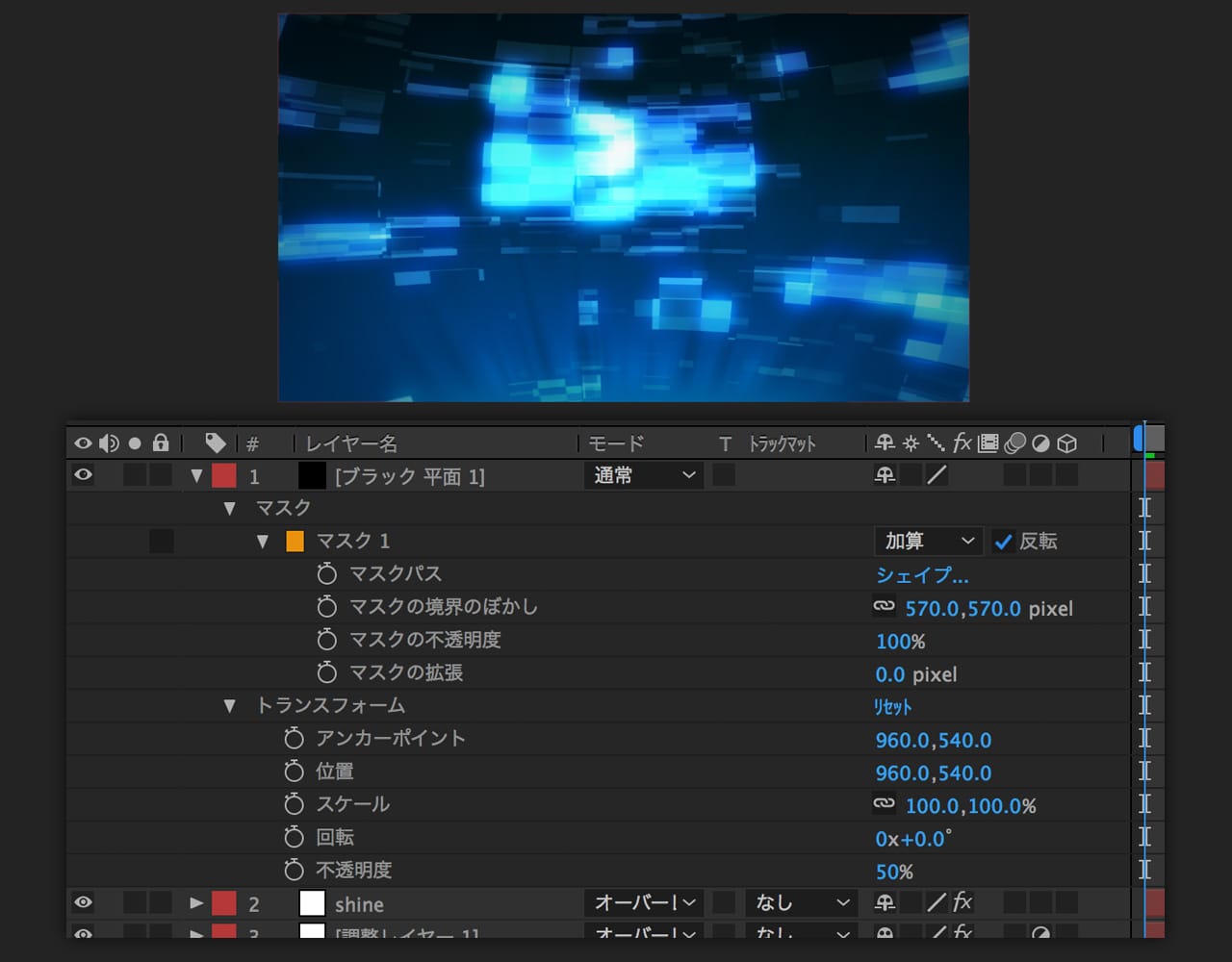Uncheck the 反転 mask checkbox
Screen dimensions: 1232x962
(1003, 542)
